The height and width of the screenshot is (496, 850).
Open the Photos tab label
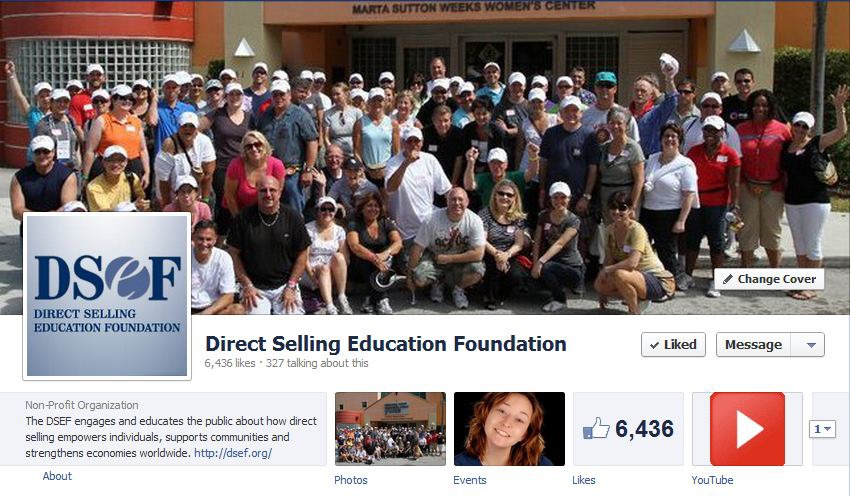[351, 480]
